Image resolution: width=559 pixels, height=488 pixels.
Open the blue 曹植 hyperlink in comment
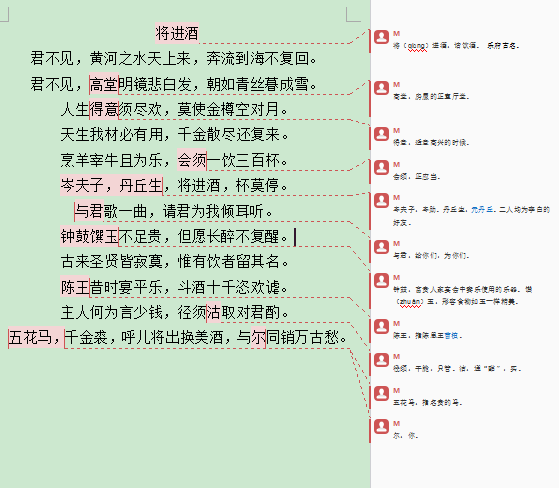click(x=451, y=335)
